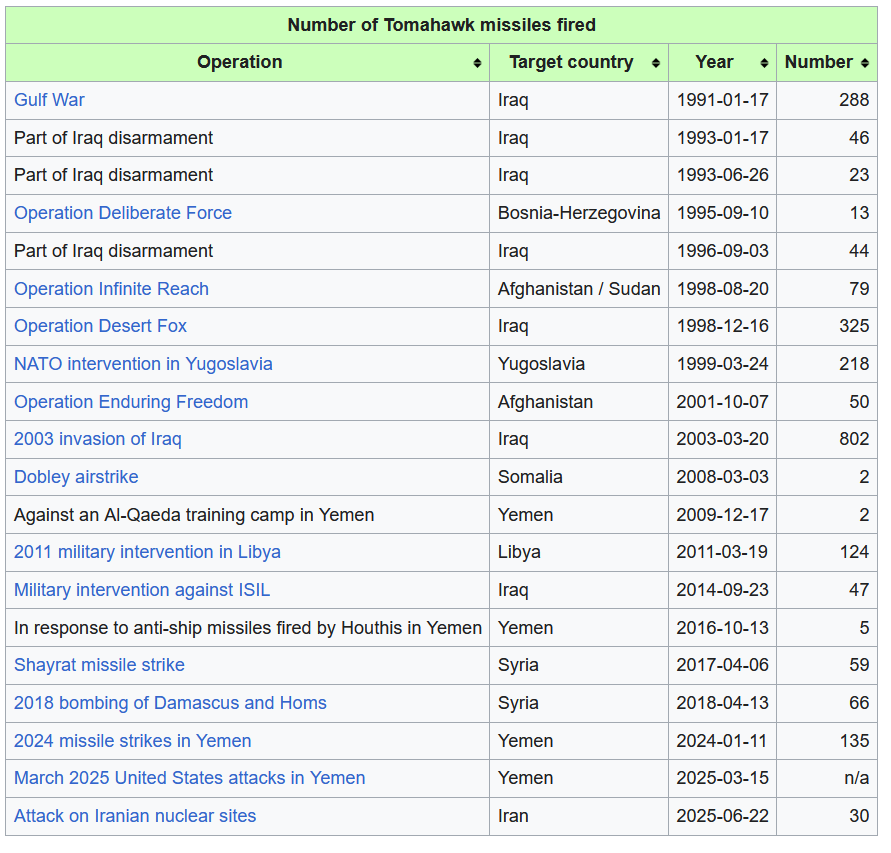Open Operation Enduring Freedom link
Image resolution: width=891 pixels, height=853 pixels.
[x=131, y=402]
